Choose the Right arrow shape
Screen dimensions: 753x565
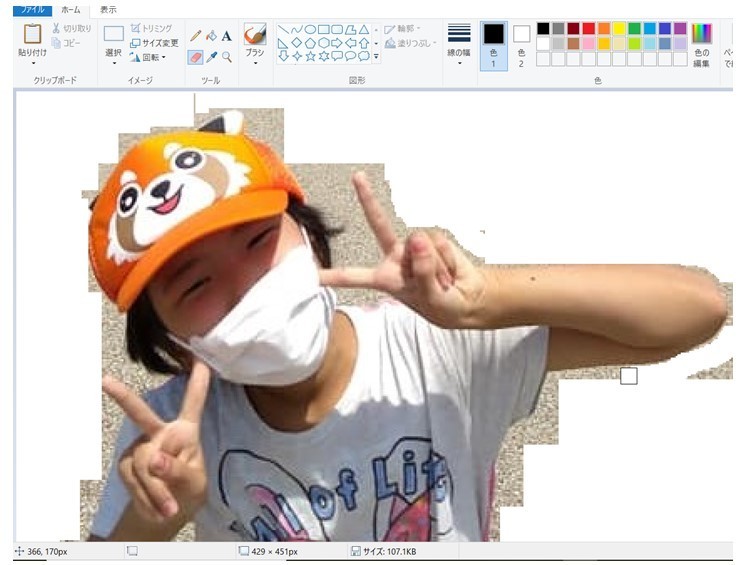[x=337, y=43]
